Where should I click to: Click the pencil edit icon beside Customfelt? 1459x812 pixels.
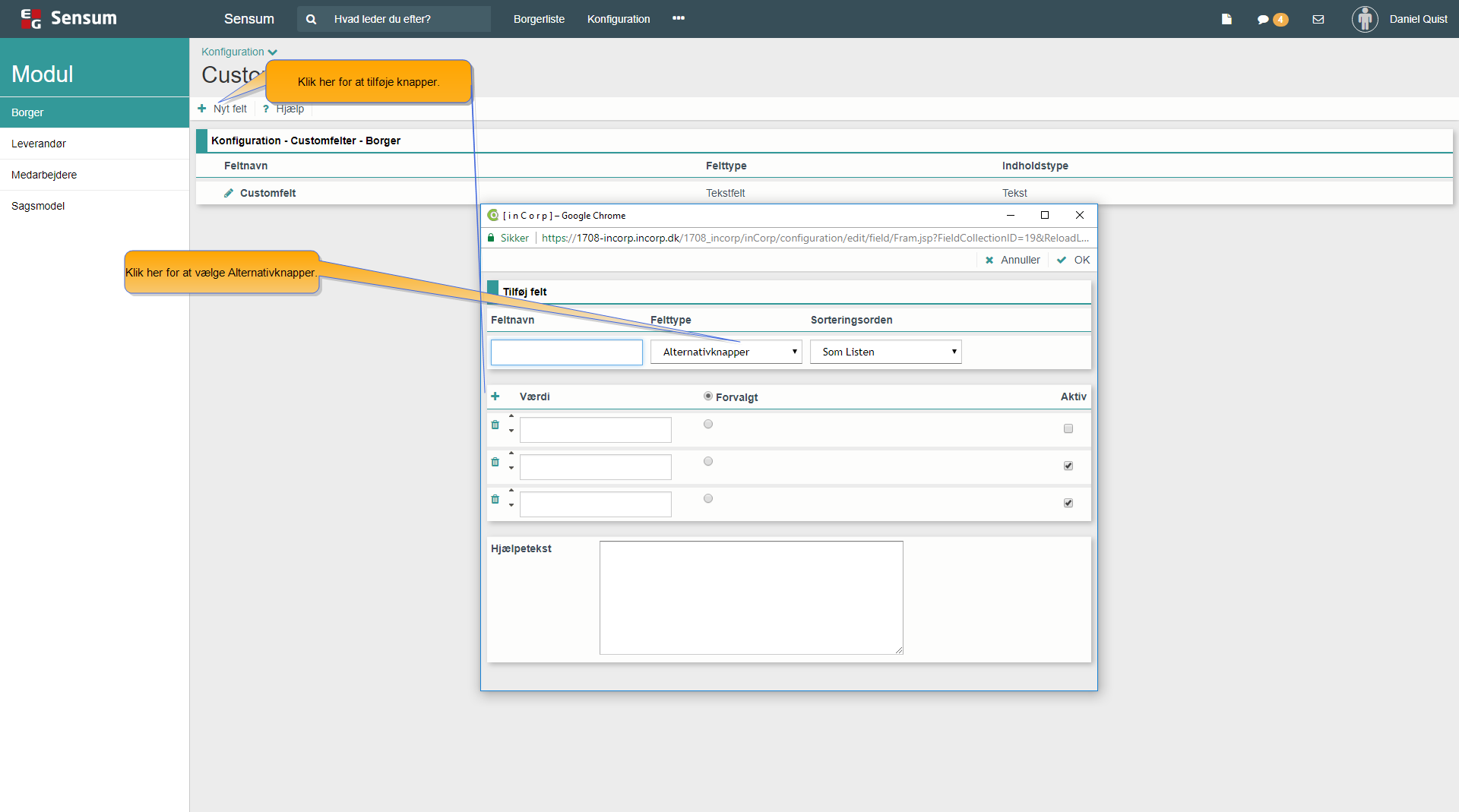[x=229, y=193]
